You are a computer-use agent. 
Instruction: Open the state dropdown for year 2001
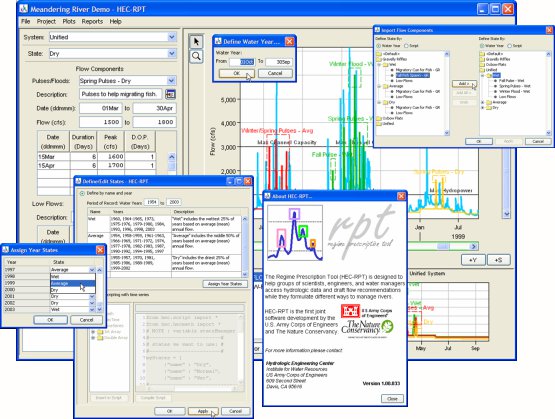(92, 296)
